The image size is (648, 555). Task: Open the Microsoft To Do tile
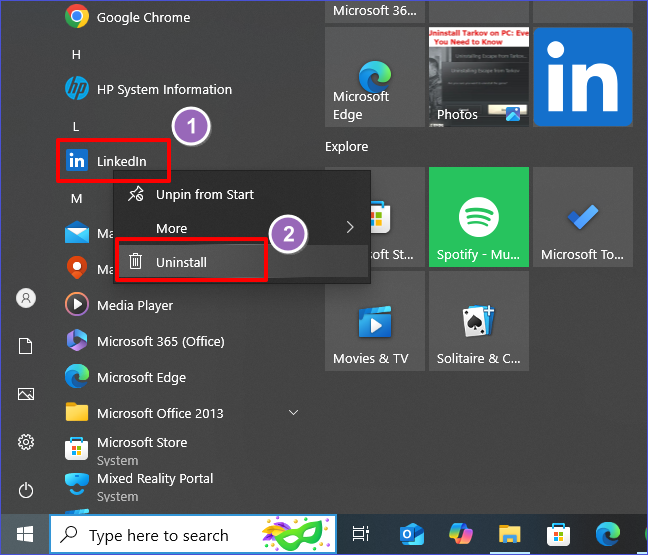[x=583, y=217]
